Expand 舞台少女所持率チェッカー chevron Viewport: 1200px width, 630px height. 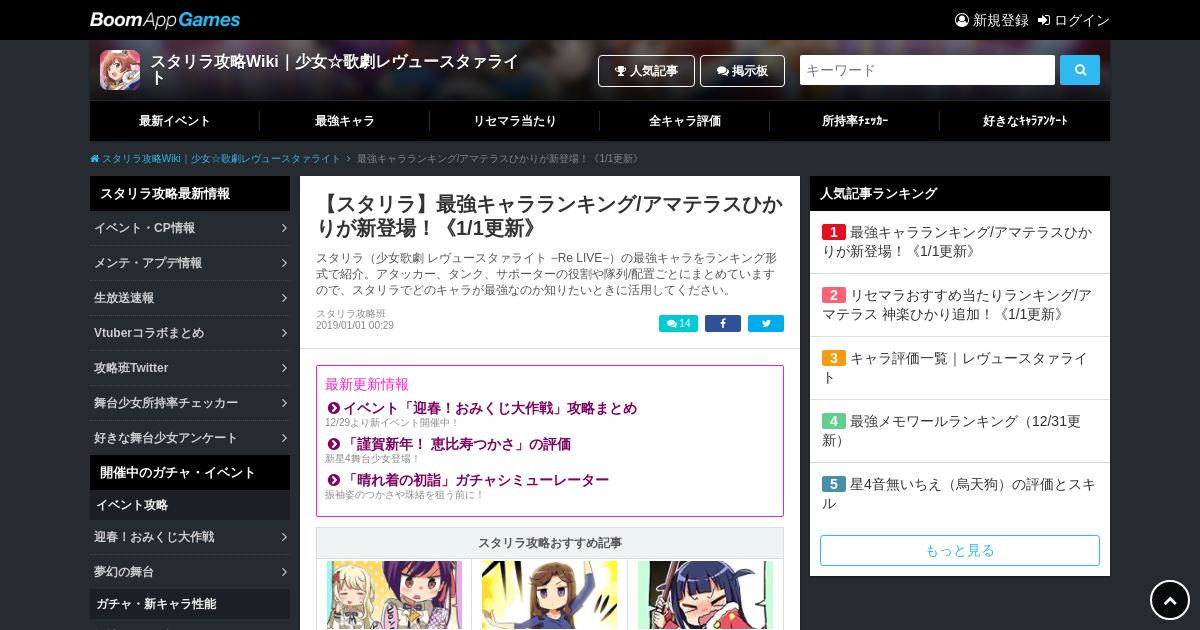tap(284, 403)
